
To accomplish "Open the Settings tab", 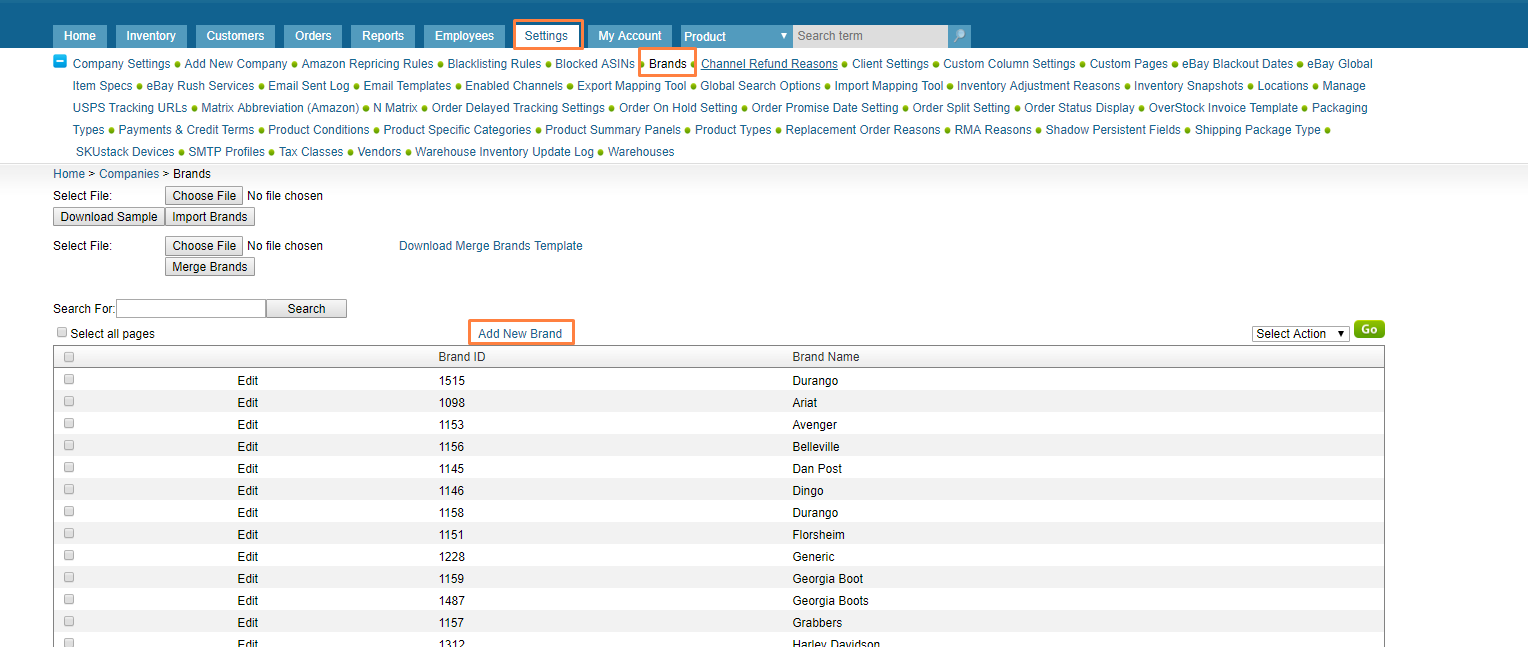I will point(546,36).
